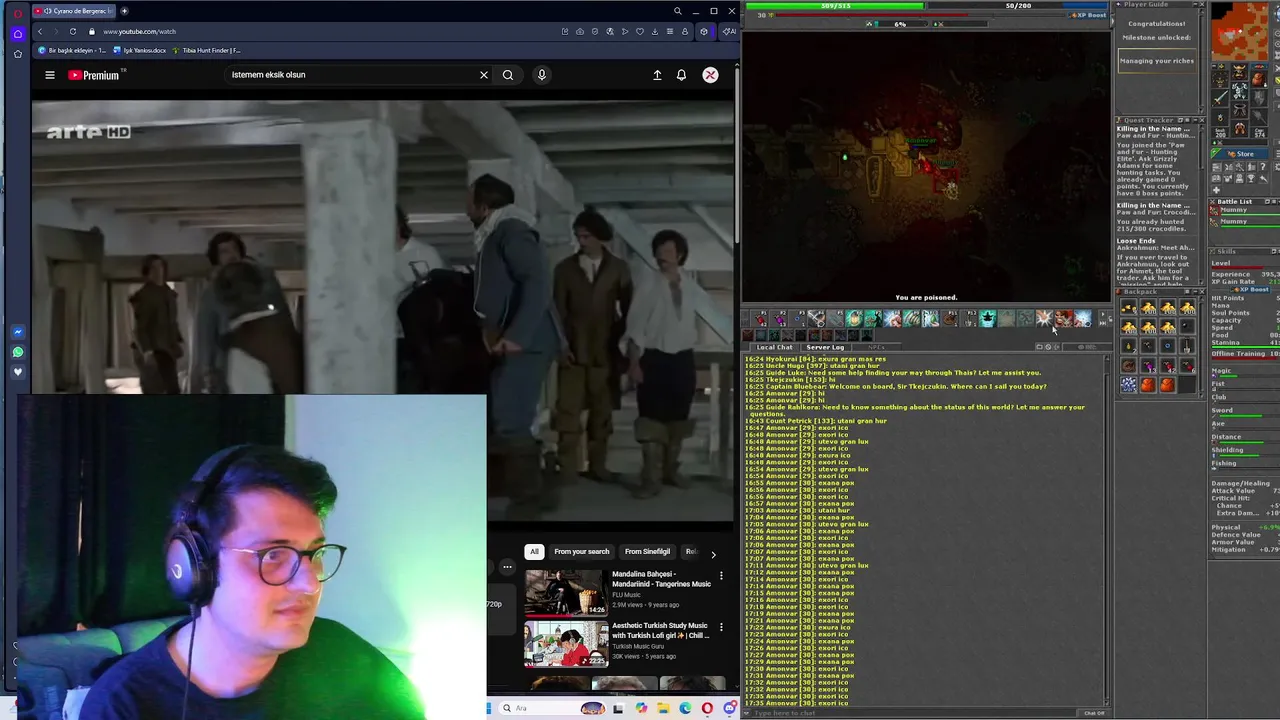Open the YouTube create upload icon
This screenshot has width=1280, height=720.
pos(657,75)
